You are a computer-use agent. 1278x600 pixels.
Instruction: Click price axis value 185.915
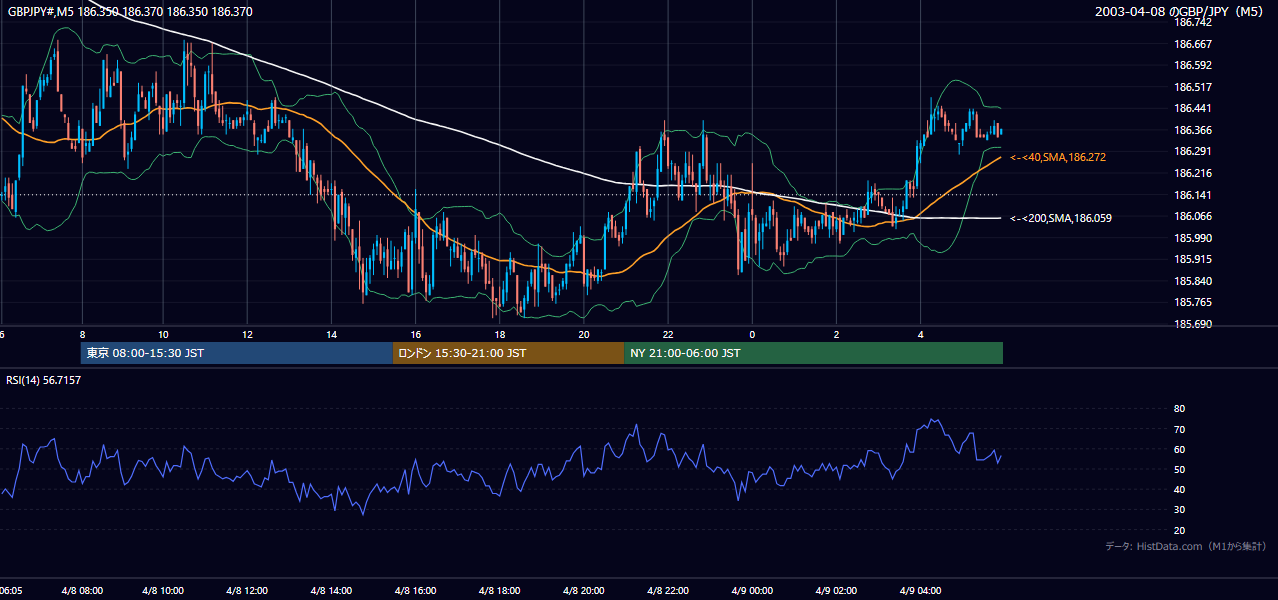click(x=1192, y=260)
